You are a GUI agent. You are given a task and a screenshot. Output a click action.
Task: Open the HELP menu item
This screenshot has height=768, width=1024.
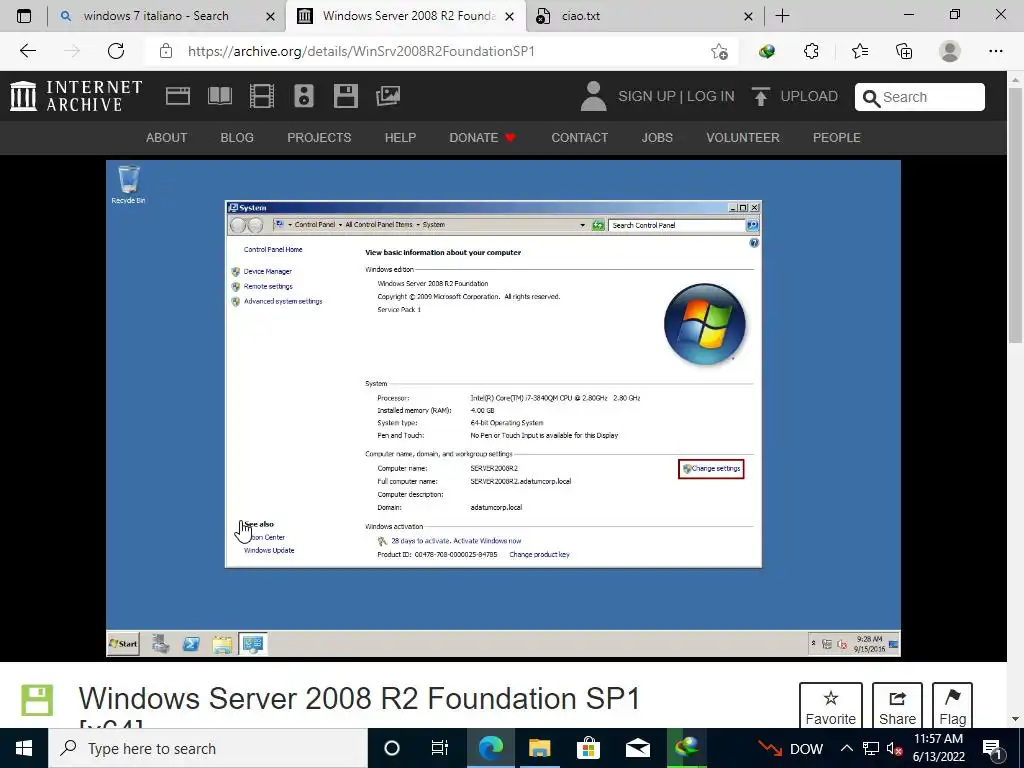[400, 138]
